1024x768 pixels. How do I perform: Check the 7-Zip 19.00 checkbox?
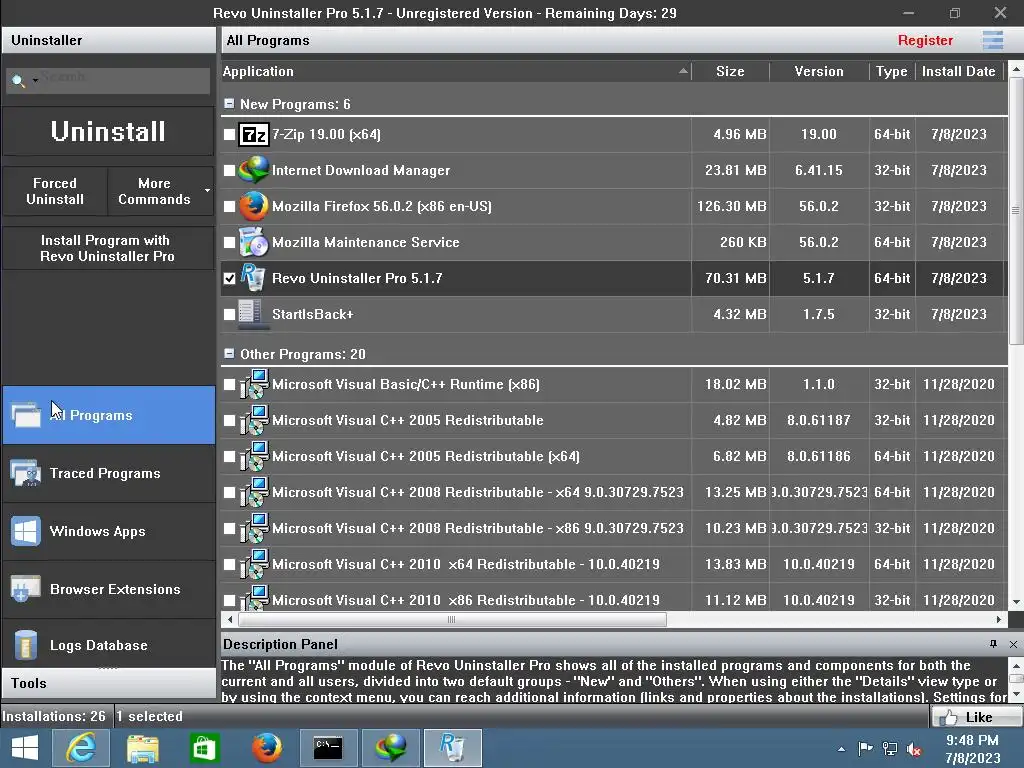point(229,135)
